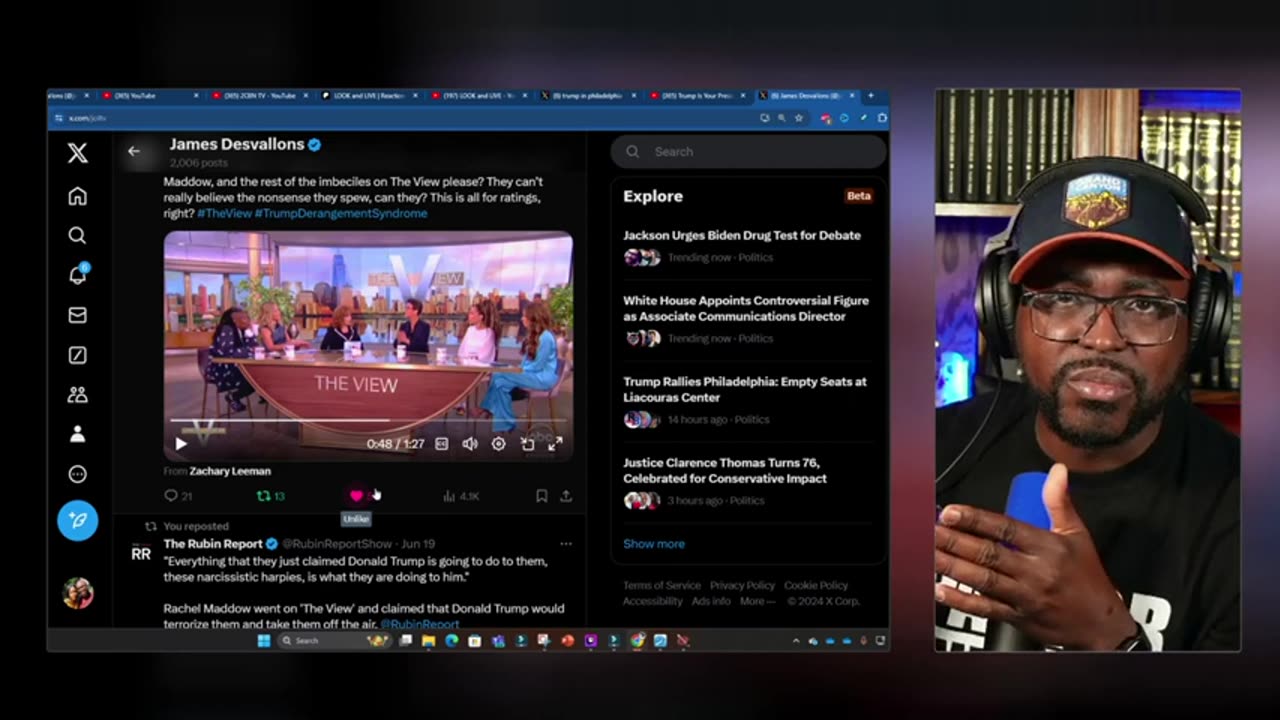Seek on the video progress bar
The height and width of the screenshot is (720, 1280).
367,421
